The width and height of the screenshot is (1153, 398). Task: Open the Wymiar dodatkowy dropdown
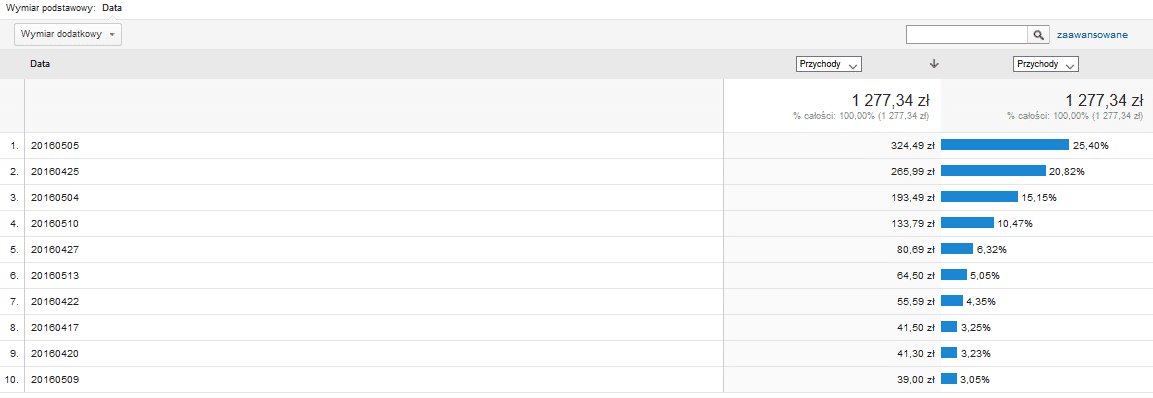[68, 35]
